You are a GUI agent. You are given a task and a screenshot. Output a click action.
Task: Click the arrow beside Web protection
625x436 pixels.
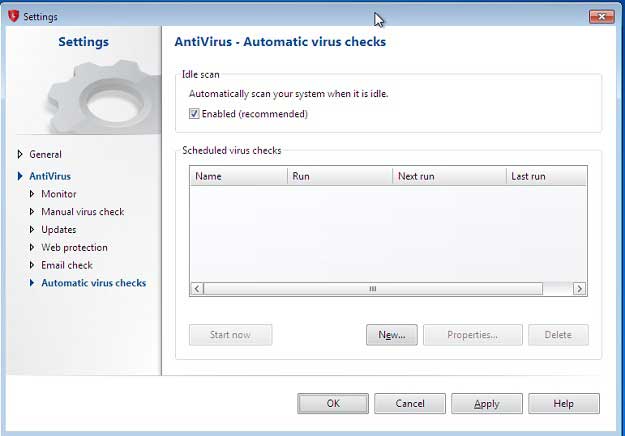(x=32, y=247)
